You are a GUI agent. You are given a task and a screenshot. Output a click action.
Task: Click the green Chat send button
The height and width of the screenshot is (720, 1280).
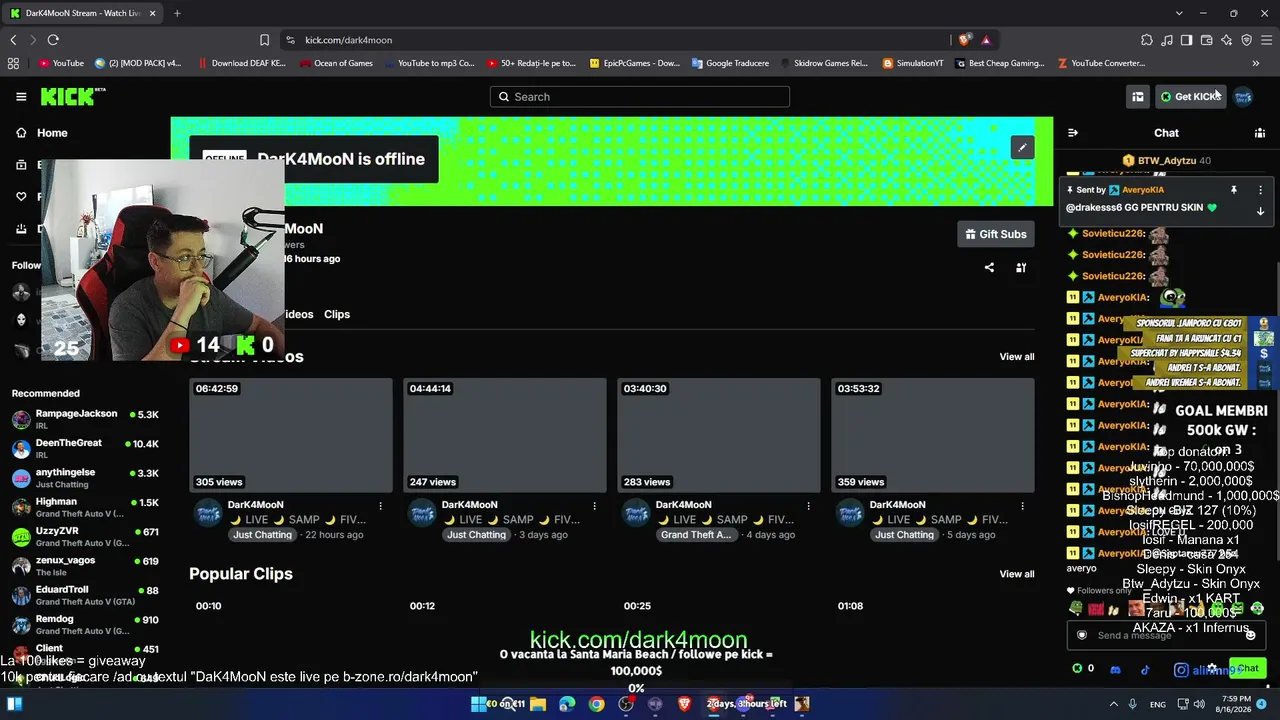tap(1246, 668)
